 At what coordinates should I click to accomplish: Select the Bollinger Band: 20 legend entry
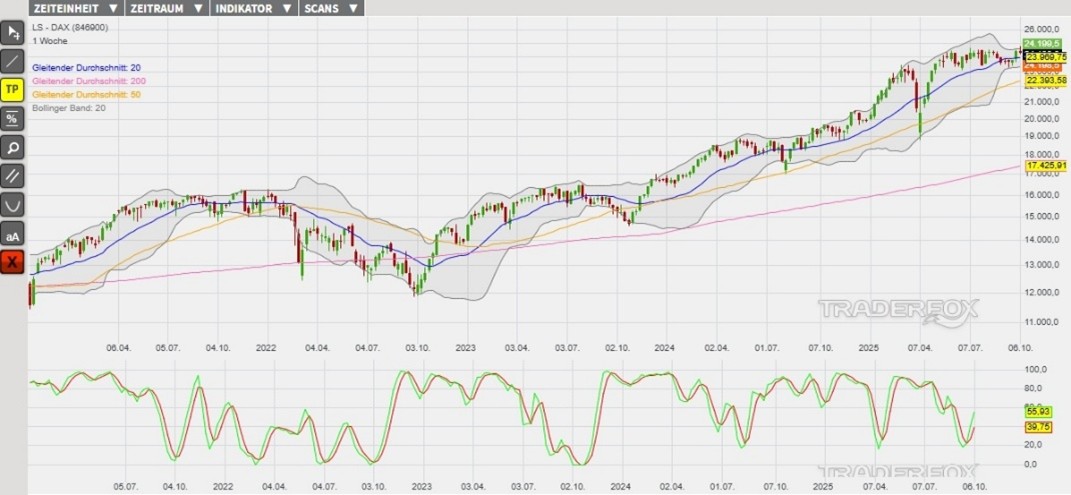click(x=69, y=107)
